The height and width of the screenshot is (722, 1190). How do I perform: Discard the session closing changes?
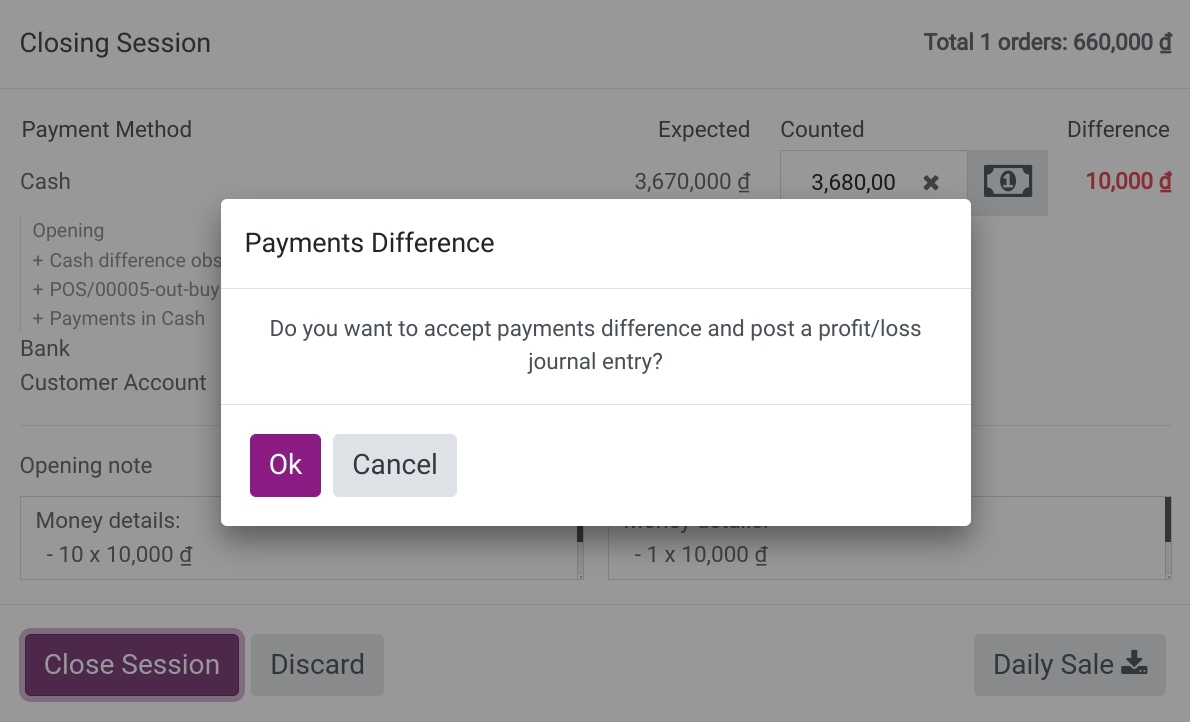point(317,664)
